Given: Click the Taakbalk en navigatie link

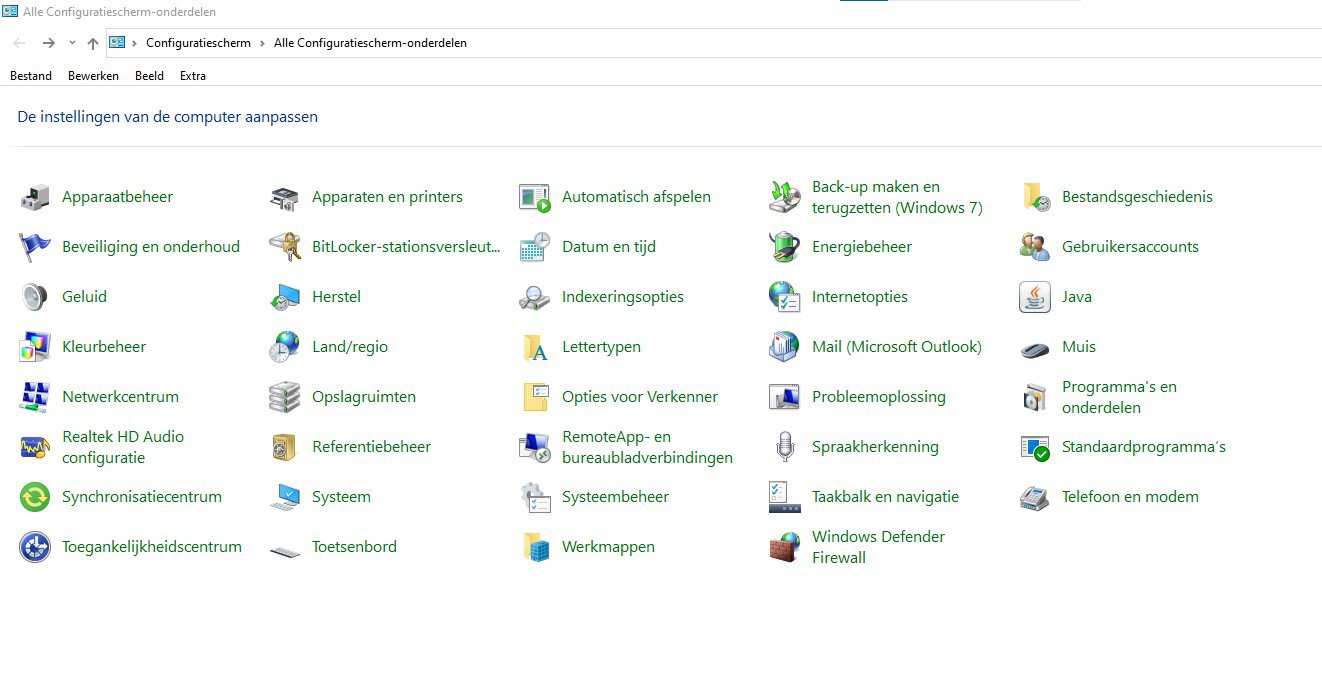Looking at the screenshot, I should pos(885,497).
